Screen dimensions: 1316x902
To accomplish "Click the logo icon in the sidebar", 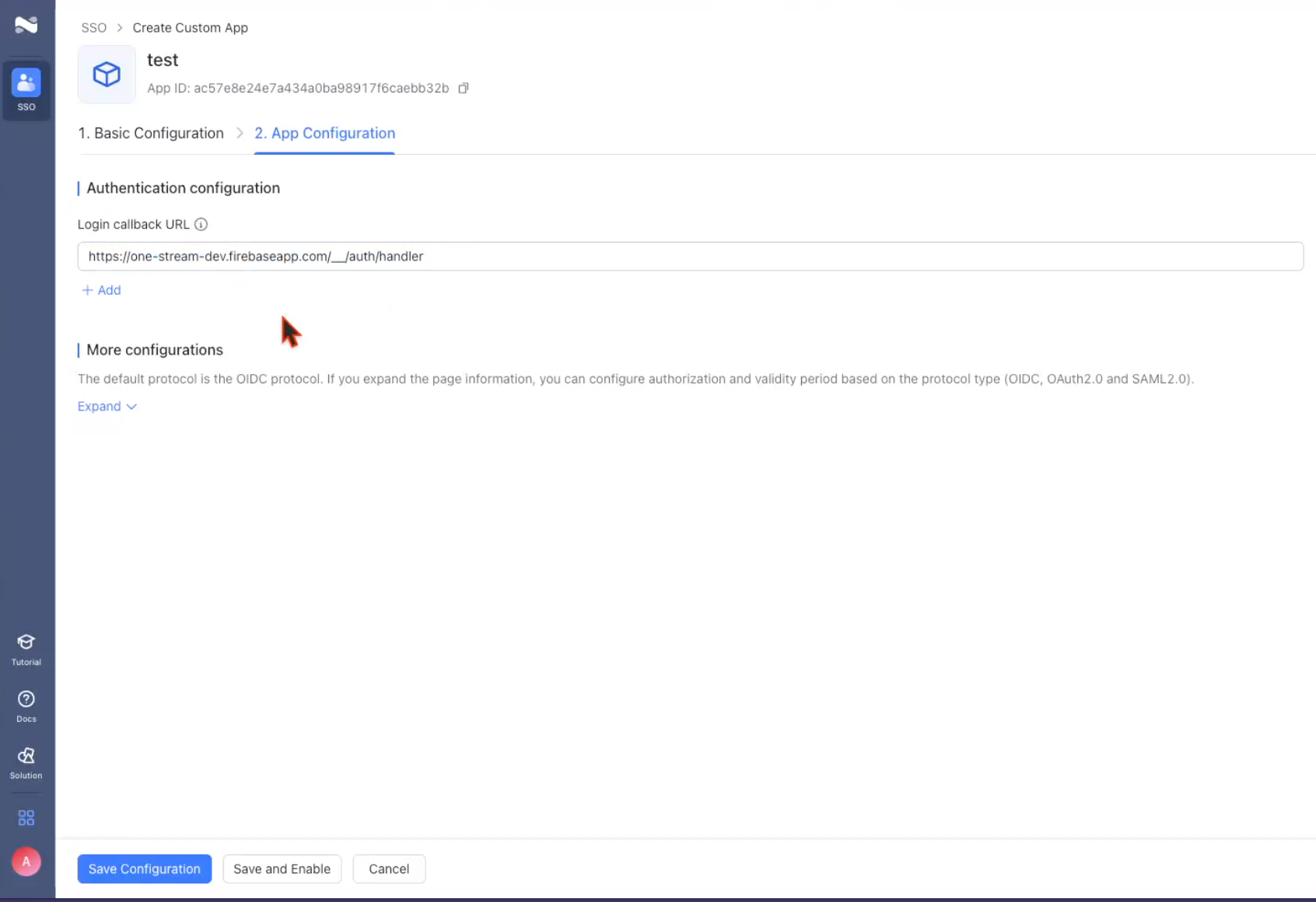I will click(x=26, y=25).
